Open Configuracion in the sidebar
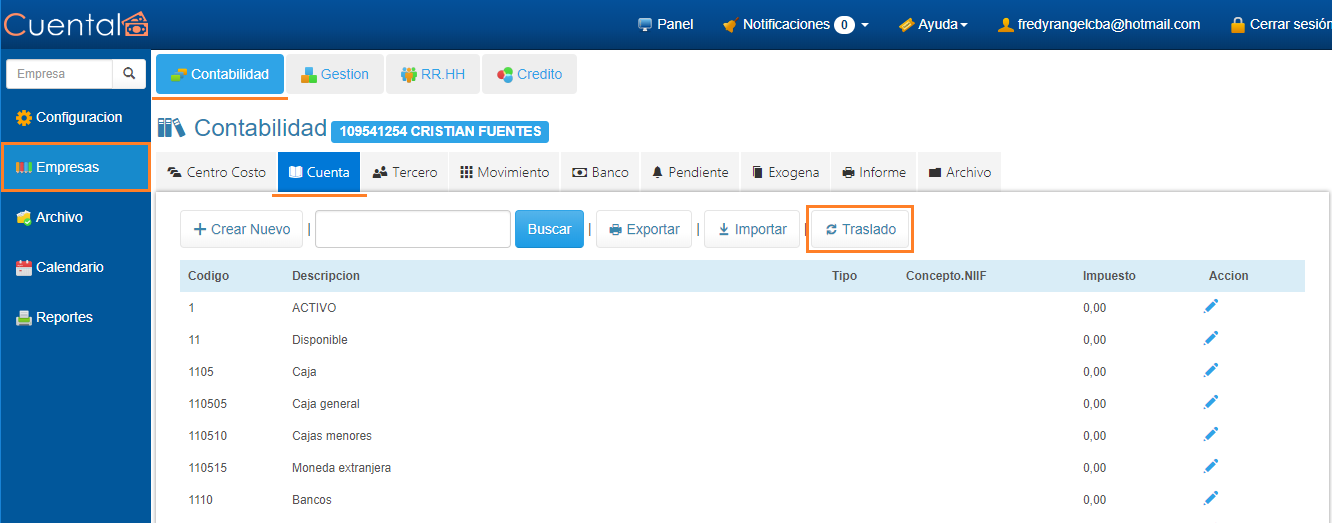This screenshot has height=524, width=1332. click(x=76, y=117)
